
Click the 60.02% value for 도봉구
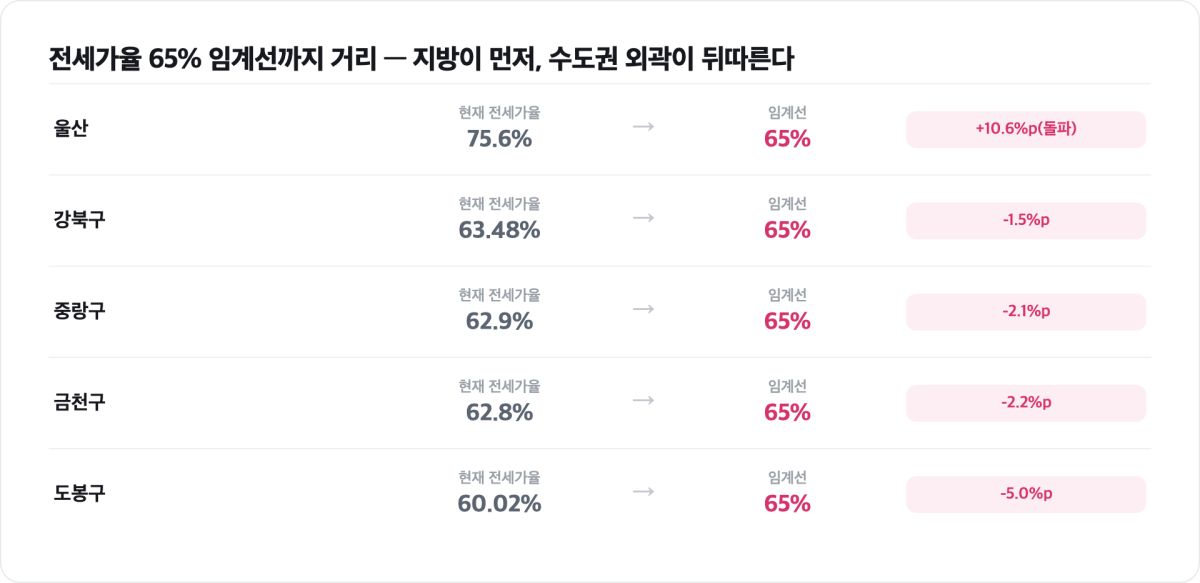(x=499, y=503)
